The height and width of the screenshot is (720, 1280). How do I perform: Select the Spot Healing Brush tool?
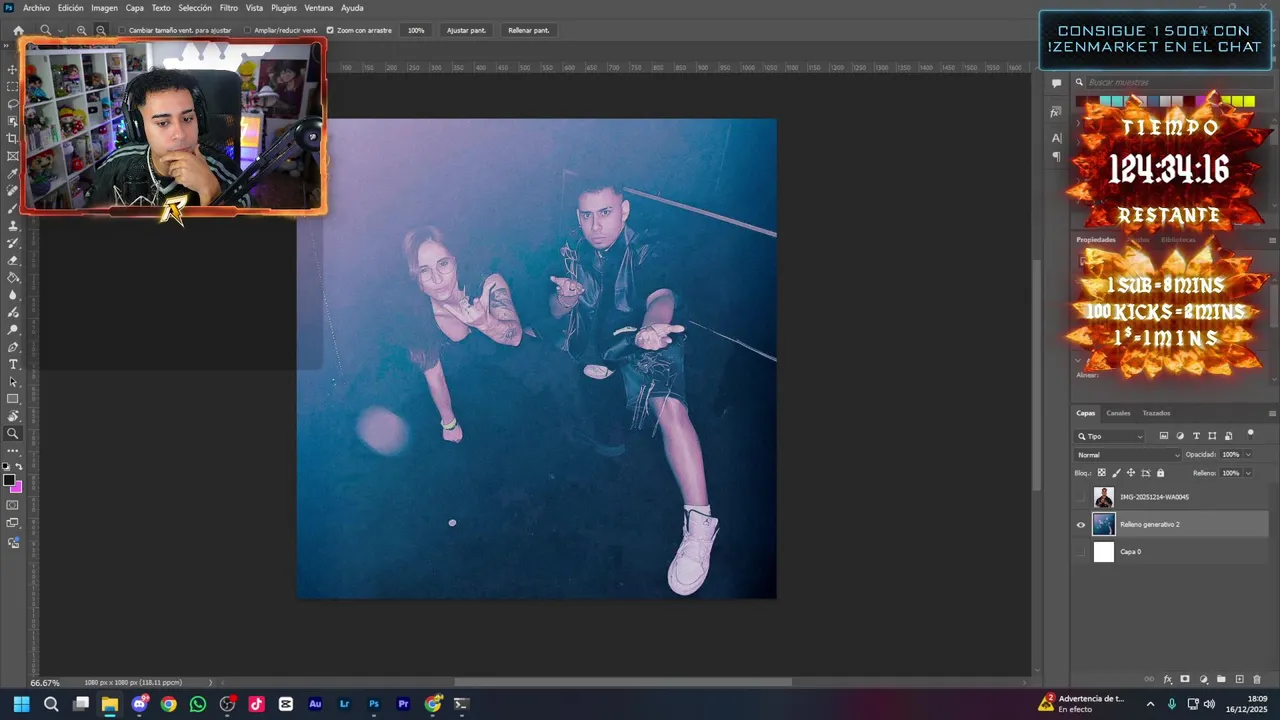click(13, 191)
